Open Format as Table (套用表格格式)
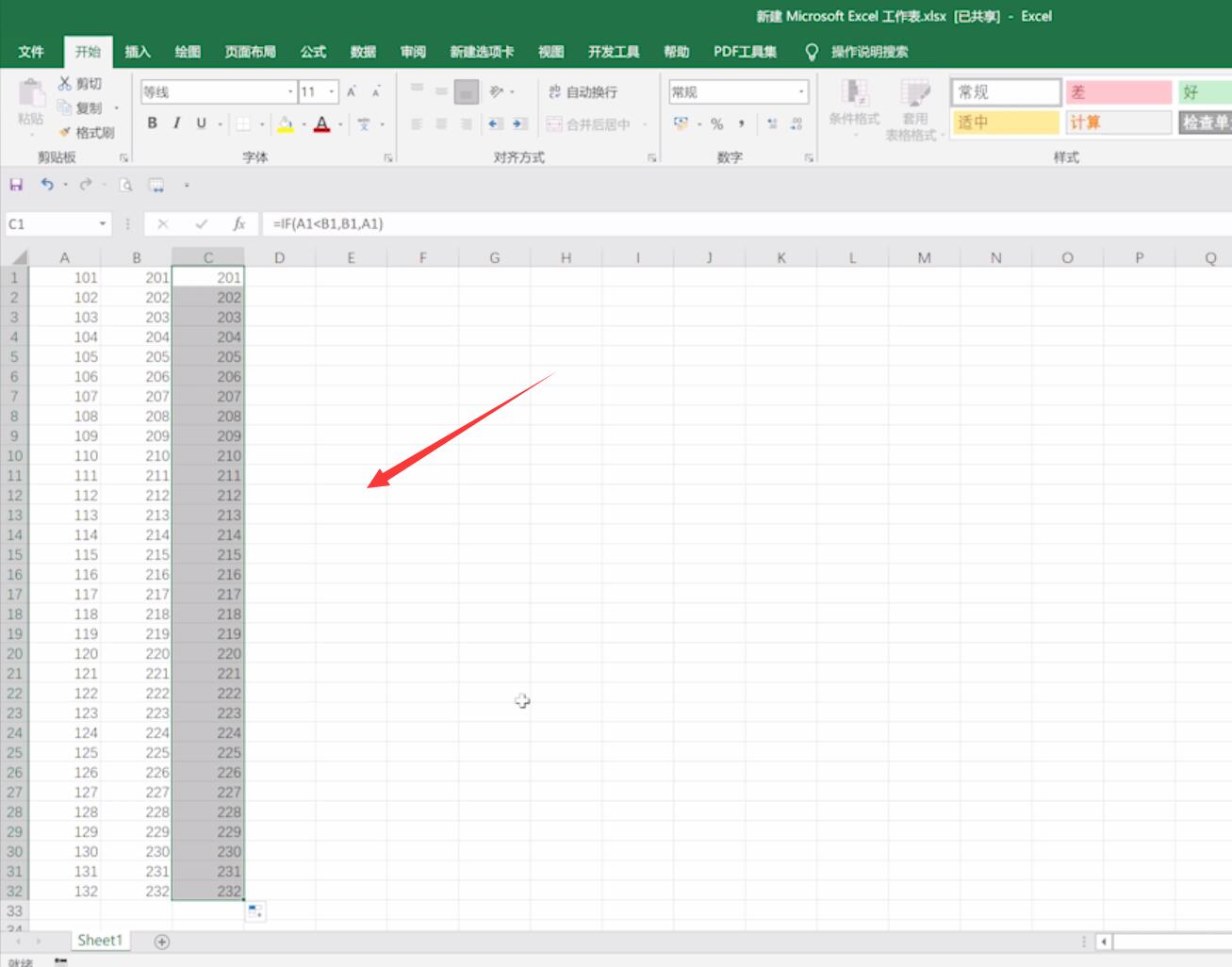 [914, 108]
